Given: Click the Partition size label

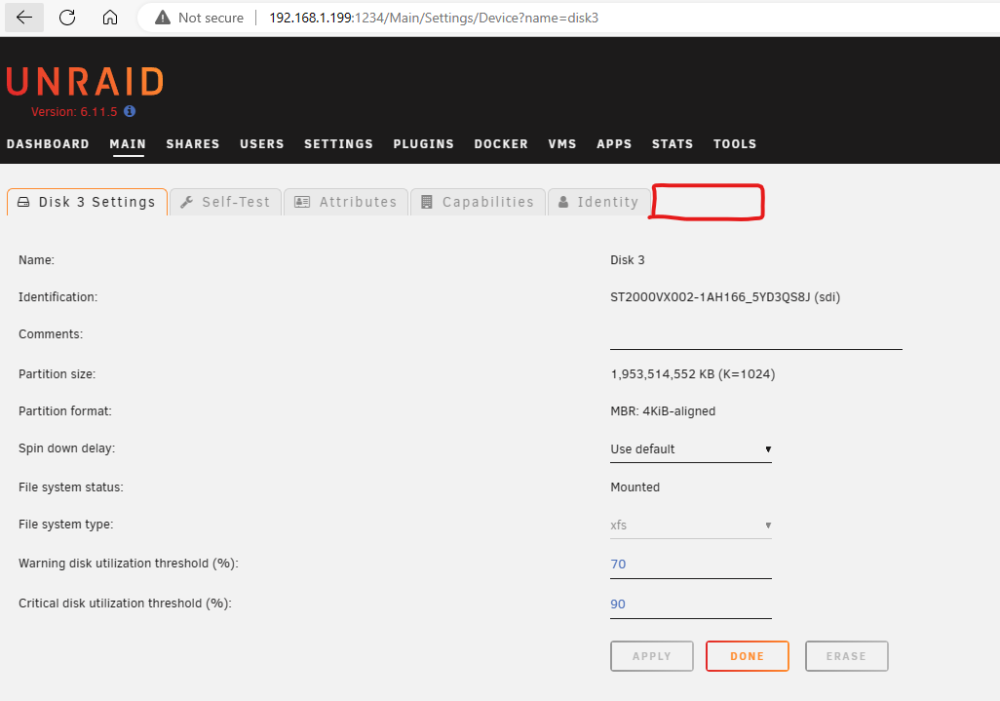Looking at the screenshot, I should [x=57, y=374].
